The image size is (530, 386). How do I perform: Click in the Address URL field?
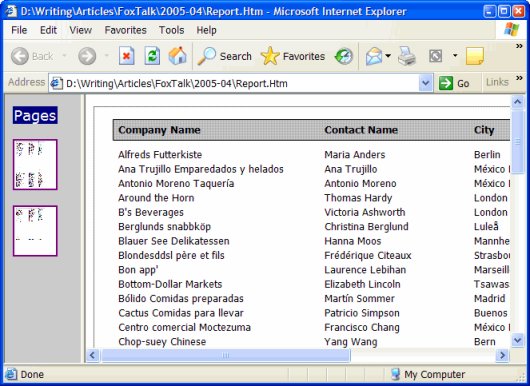240,83
